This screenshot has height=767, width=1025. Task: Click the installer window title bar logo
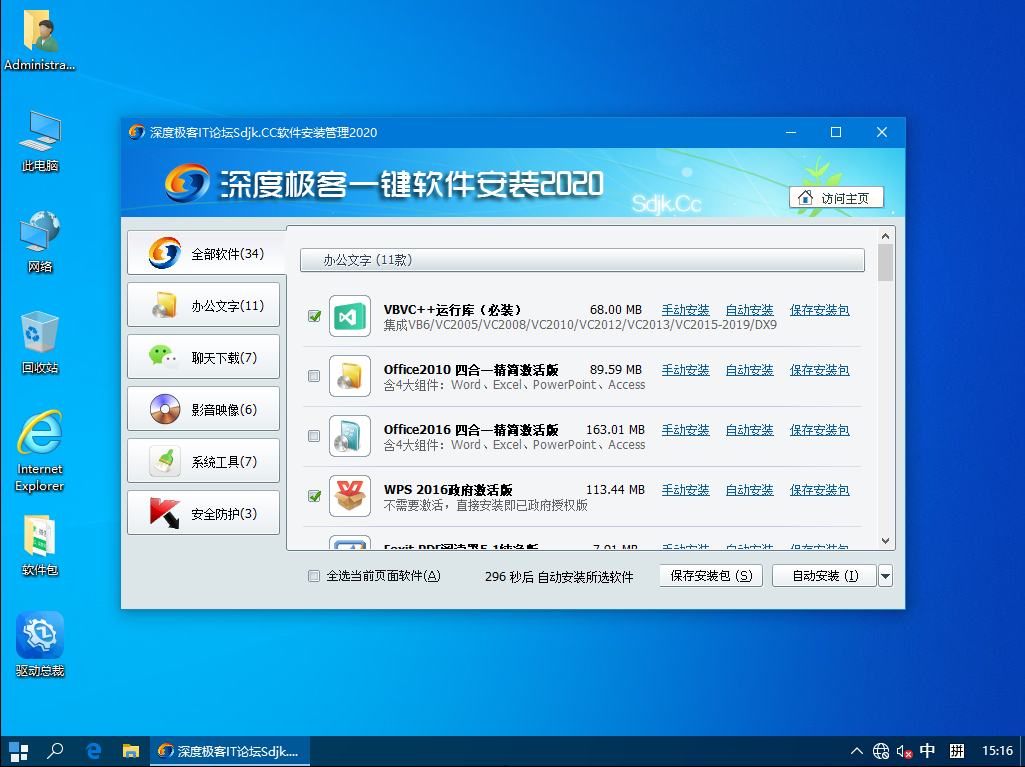137,132
